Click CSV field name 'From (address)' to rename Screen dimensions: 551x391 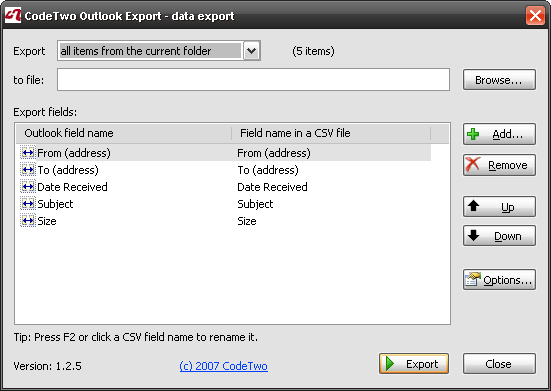[274, 153]
